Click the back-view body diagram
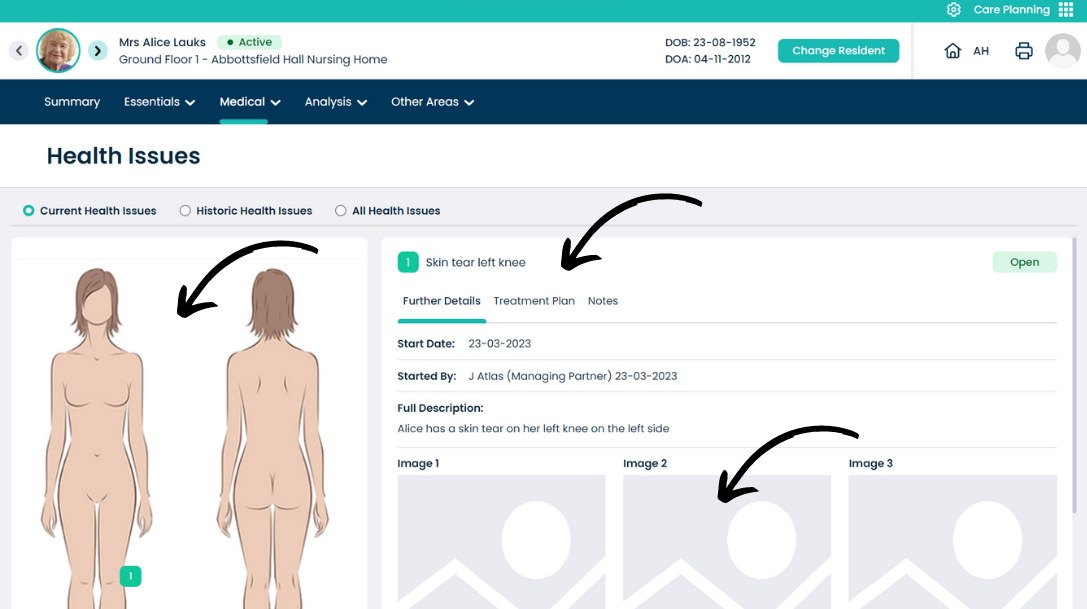Image resolution: width=1087 pixels, height=609 pixels. 273,438
